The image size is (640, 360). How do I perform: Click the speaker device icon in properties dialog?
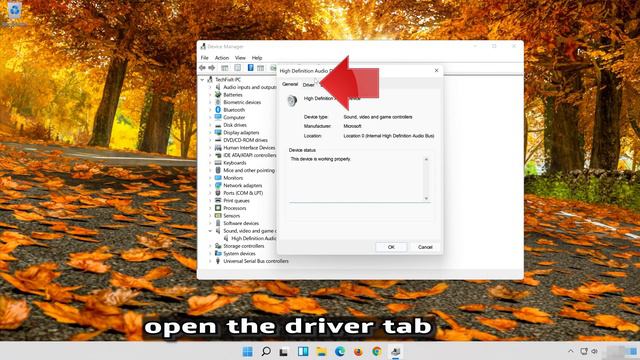tap(292, 100)
